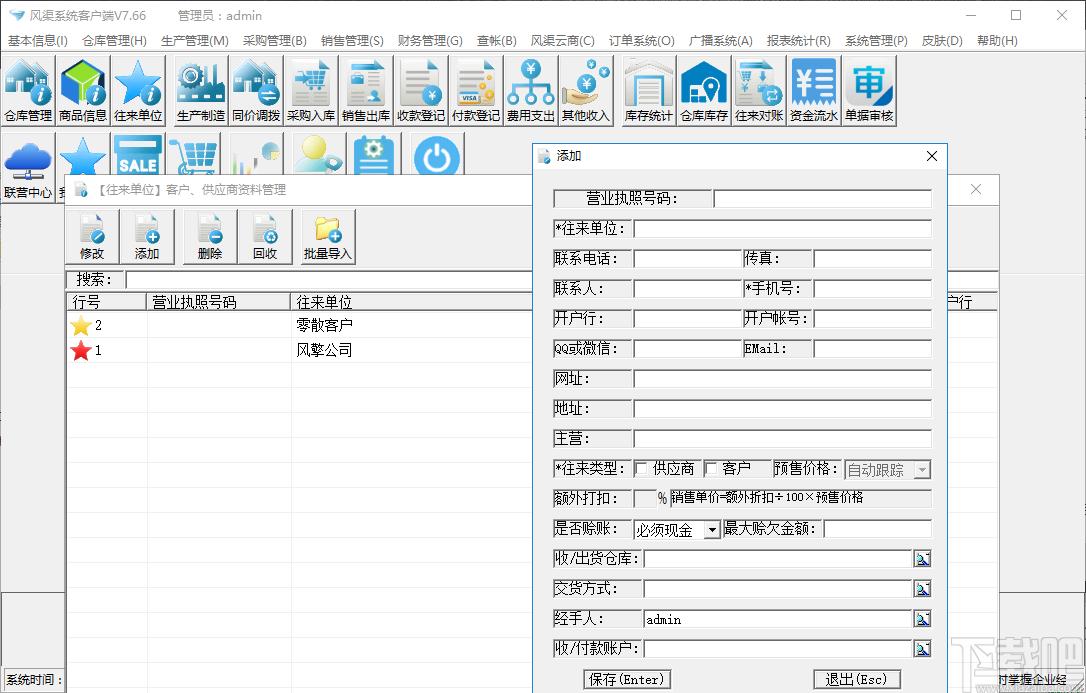This screenshot has width=1086, height=693.
Task: Open the 报表统计(R) menu
Action: point(799,41)
